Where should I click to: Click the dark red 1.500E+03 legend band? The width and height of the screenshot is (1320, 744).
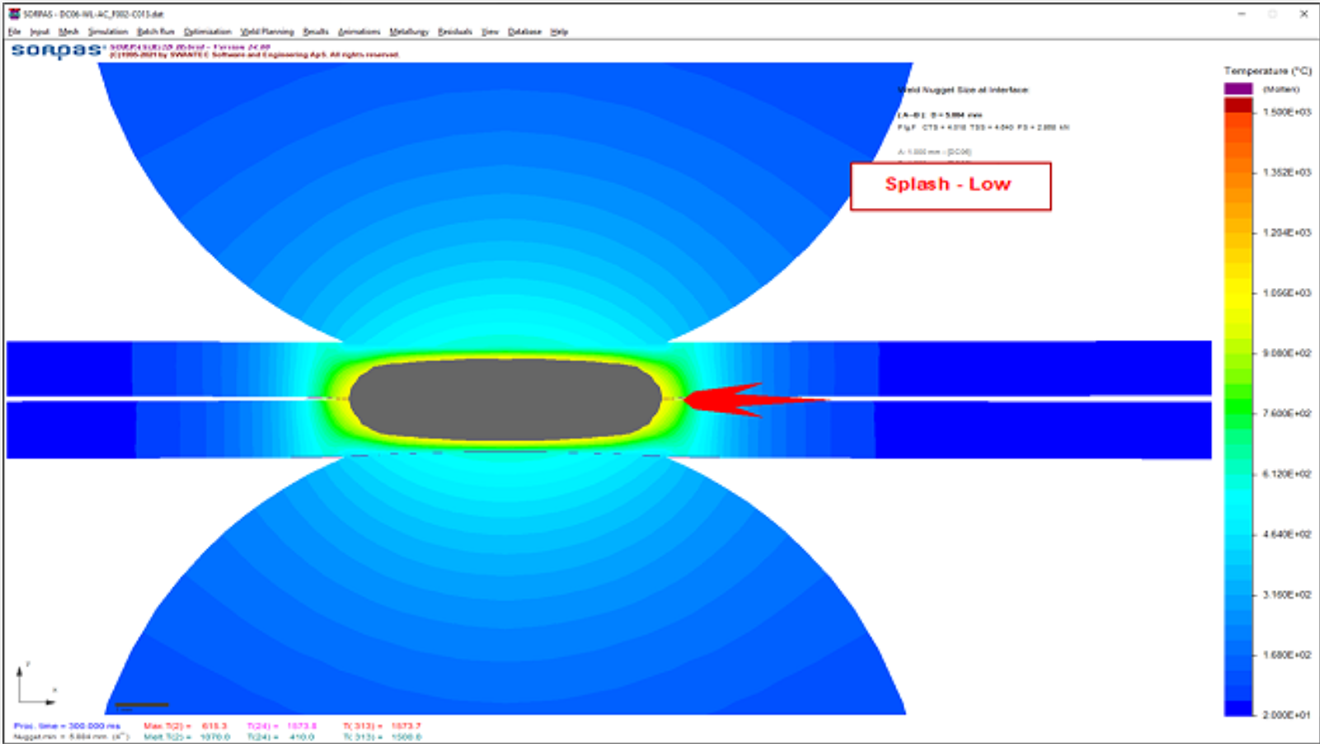[x=1238, y=105]
